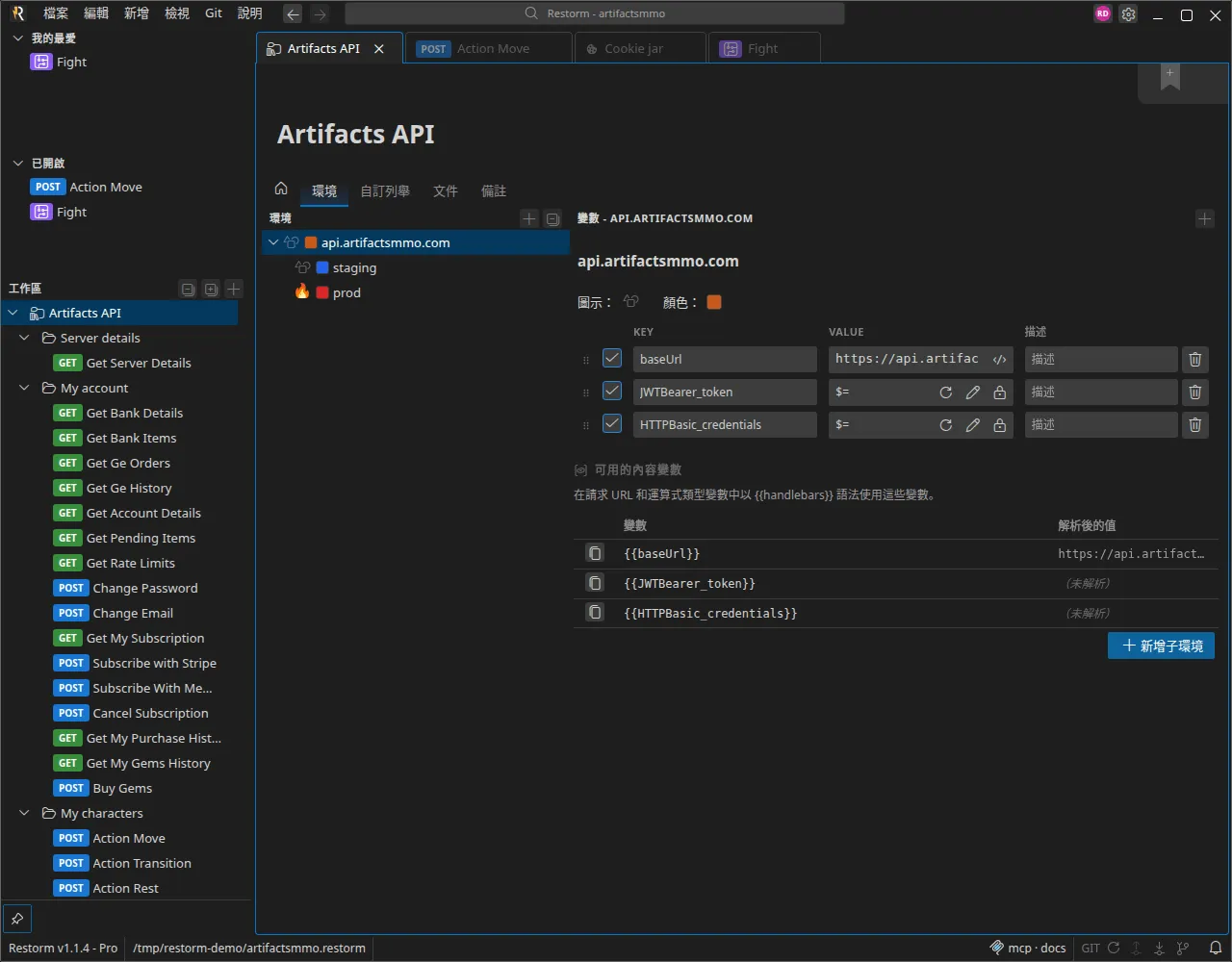Select the staging environment

tap(416, 268)
